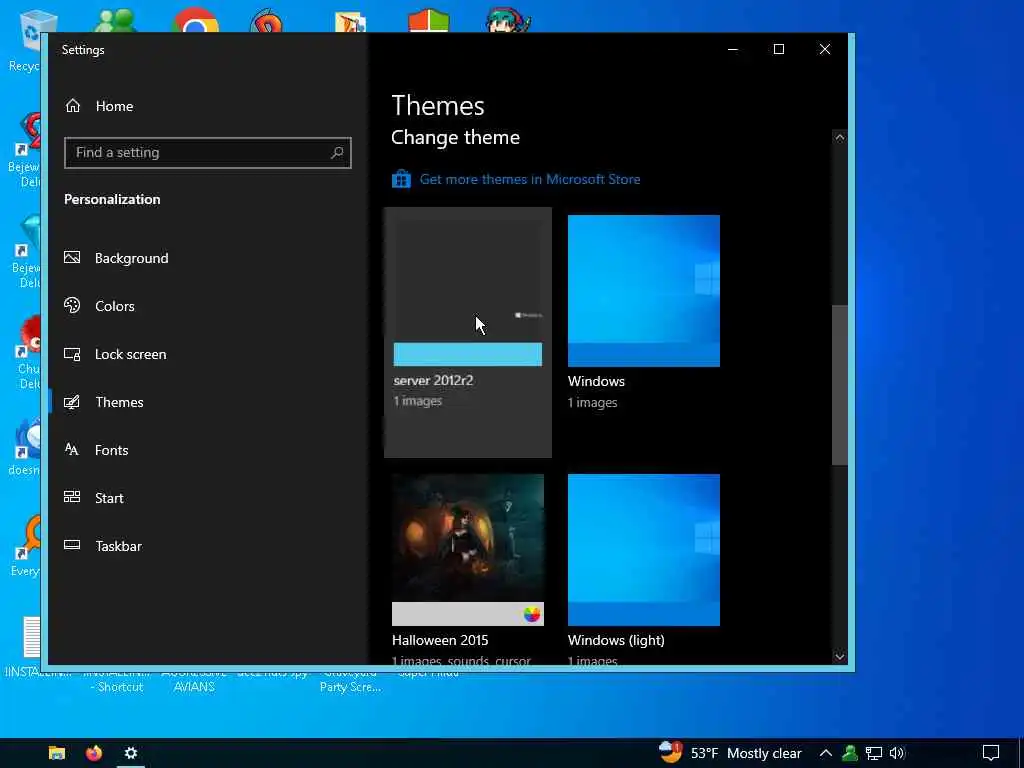Viewport: 1024px width, 768px height.
Task: Apply the Halloween 2015 theme
Action: [468, 550]
